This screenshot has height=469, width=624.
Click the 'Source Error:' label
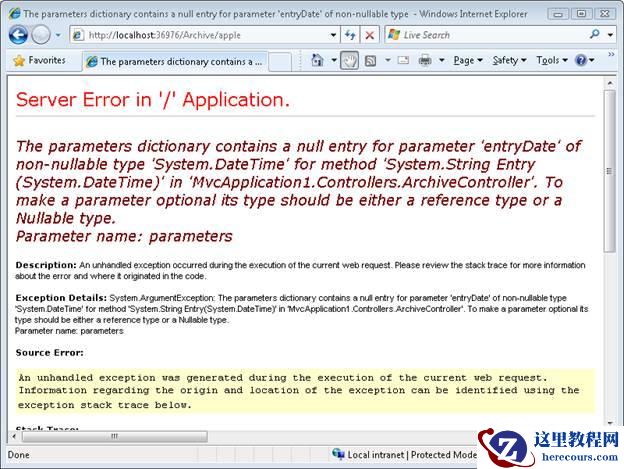(x=49, y=352)
